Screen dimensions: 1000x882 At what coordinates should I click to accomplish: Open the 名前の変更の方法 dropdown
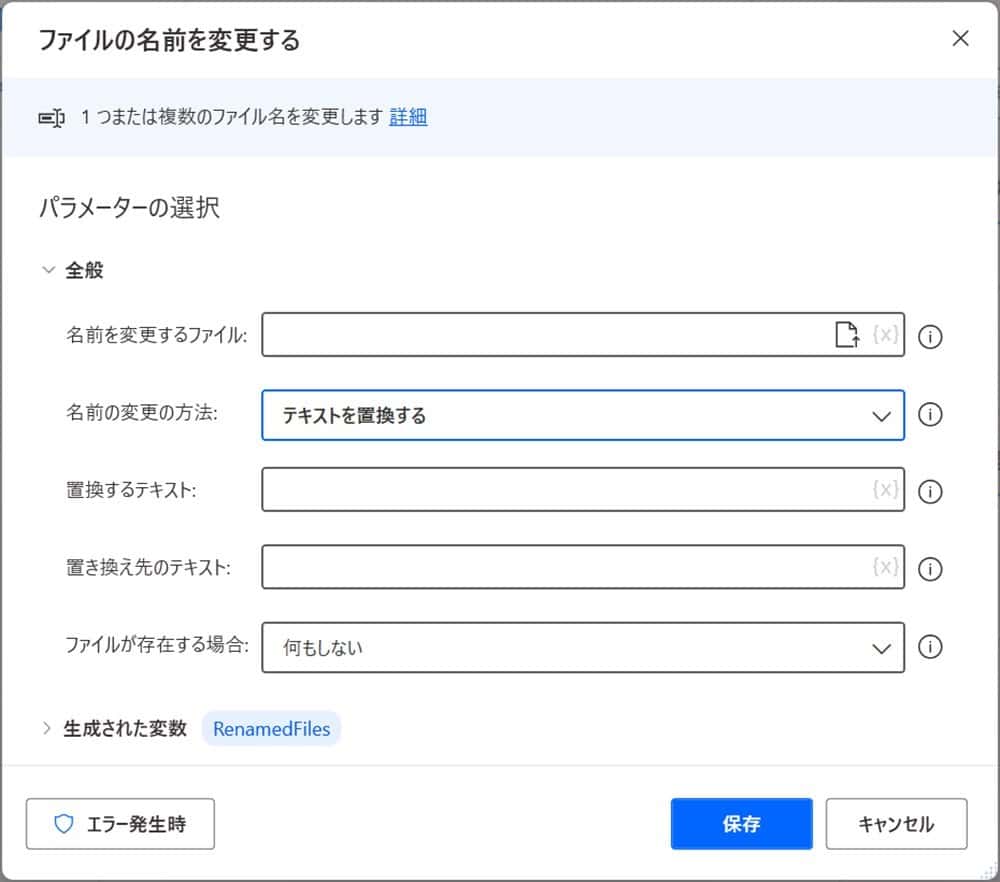pos(880,415)
